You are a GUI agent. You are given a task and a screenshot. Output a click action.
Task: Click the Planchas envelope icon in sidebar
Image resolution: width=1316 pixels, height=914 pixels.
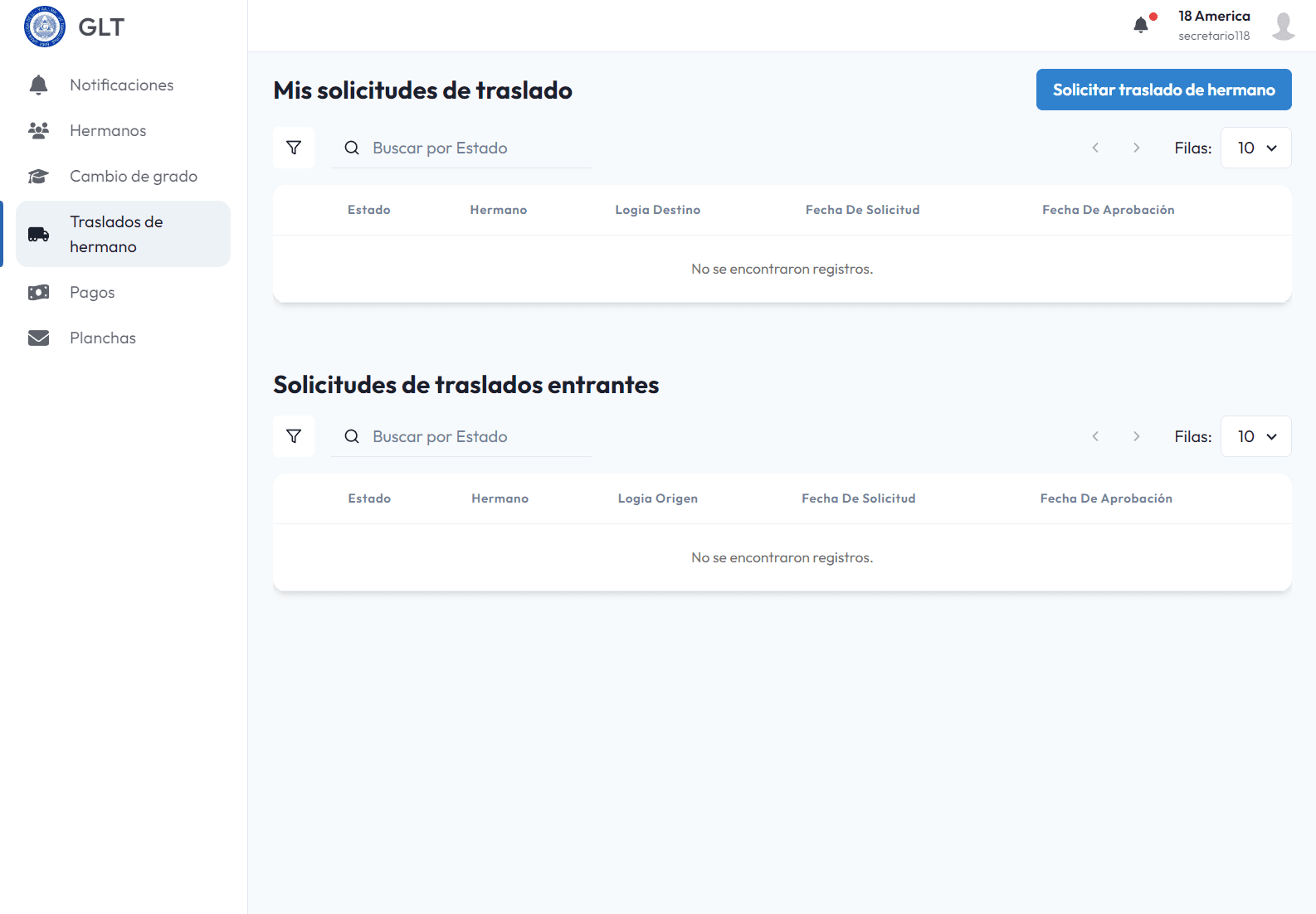(38, 338)
